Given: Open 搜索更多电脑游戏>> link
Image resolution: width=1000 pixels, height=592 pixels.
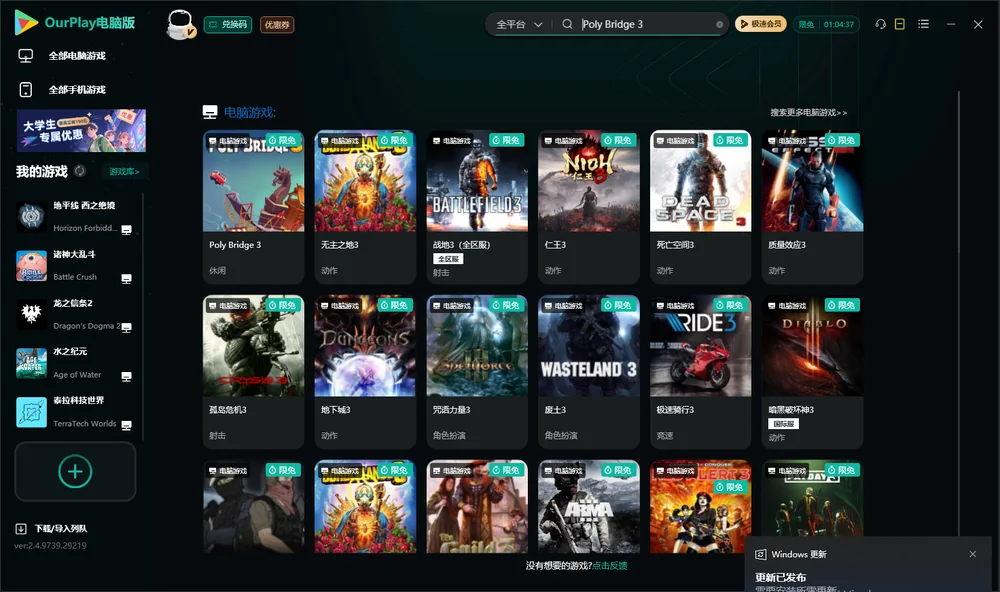Looking at the screenshot, I should 808,112.
